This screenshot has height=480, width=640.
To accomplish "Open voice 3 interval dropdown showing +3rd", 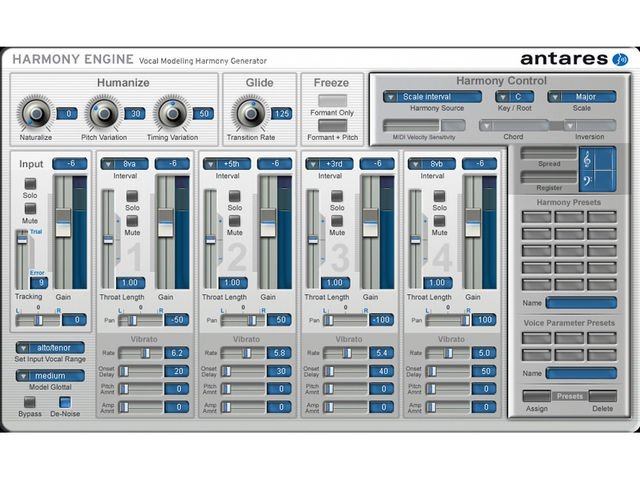I will (x=329, y=164).
